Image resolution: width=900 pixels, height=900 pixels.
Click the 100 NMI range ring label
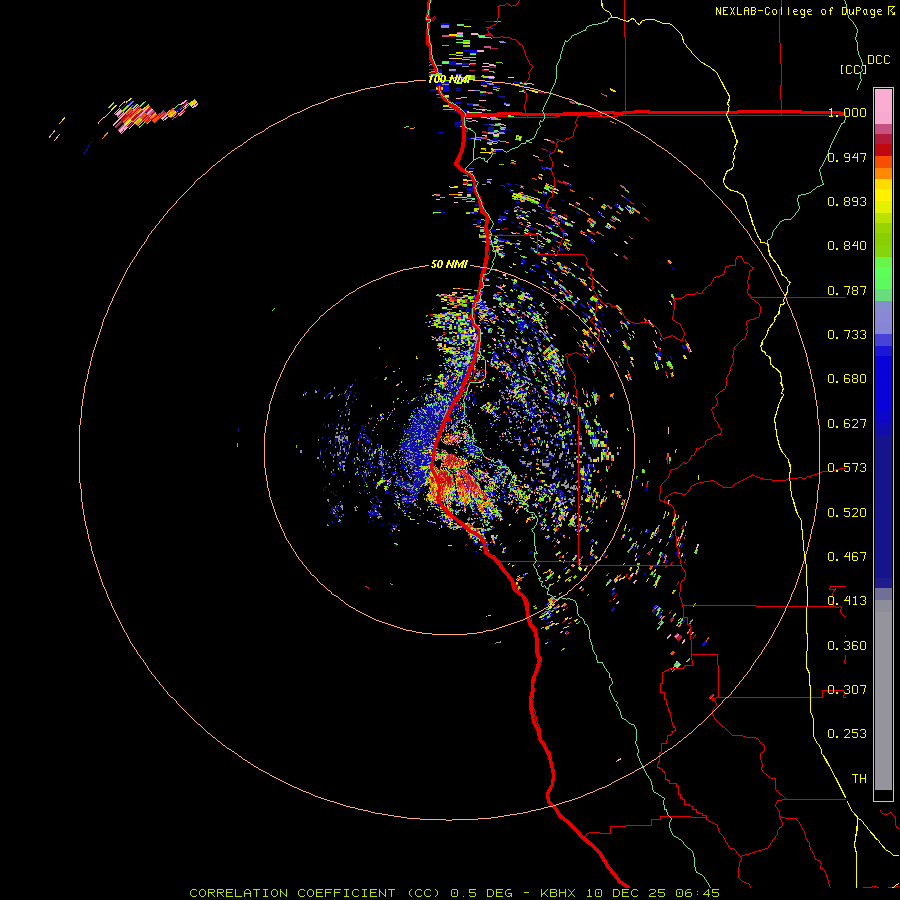tap(450, 79)
